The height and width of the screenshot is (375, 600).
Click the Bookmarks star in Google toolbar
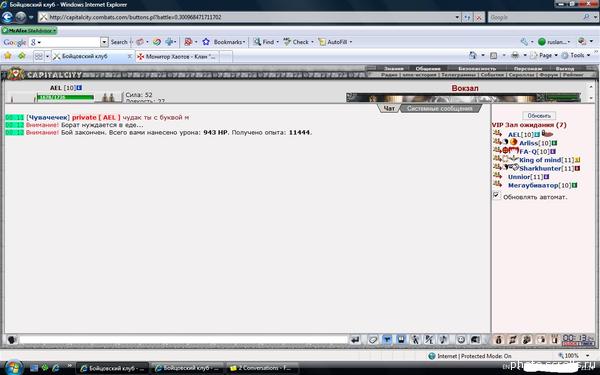coord(206,42)
